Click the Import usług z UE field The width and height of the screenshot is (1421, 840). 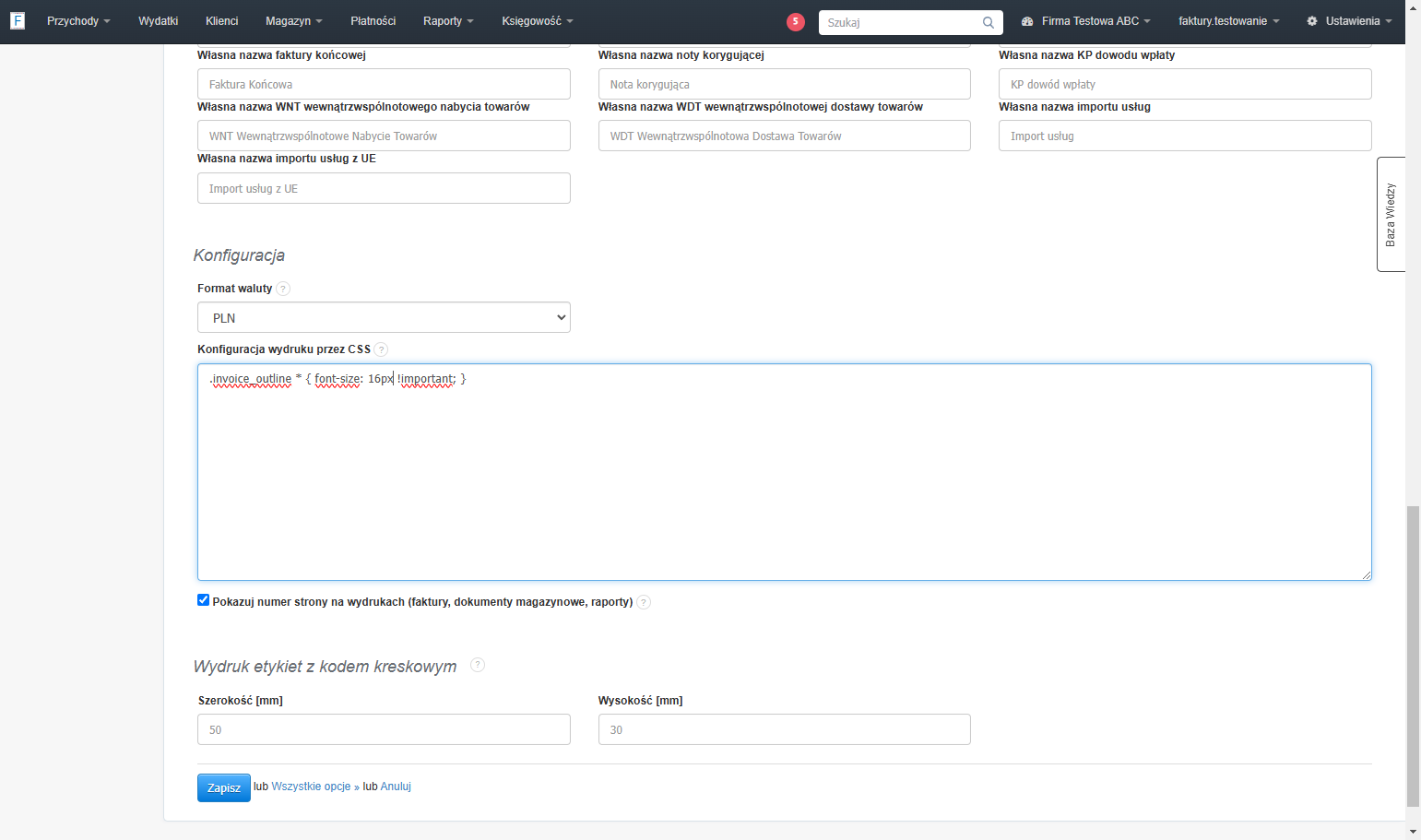point(384,188)
